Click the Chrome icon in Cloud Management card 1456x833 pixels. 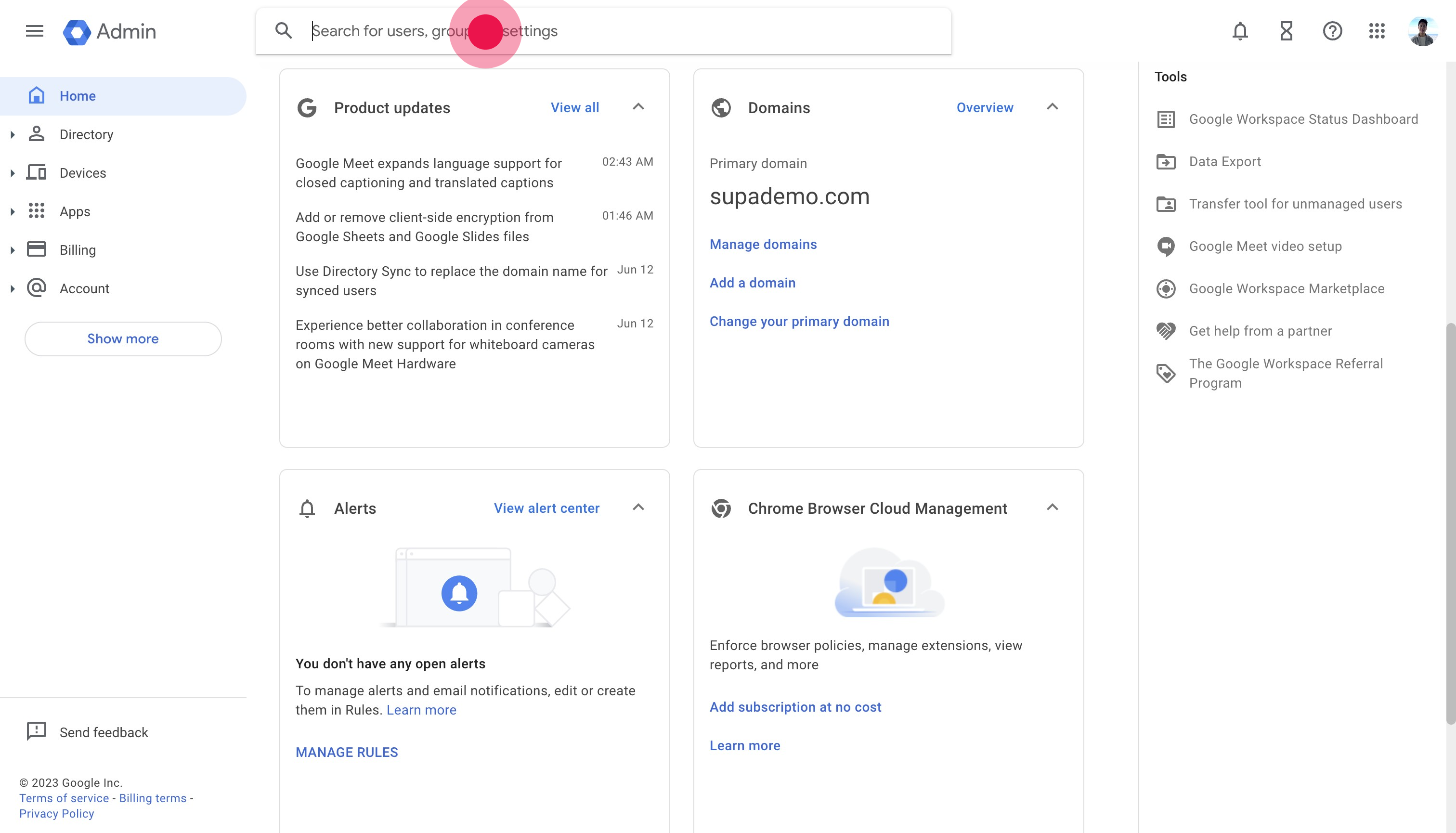tap(721, 508)
